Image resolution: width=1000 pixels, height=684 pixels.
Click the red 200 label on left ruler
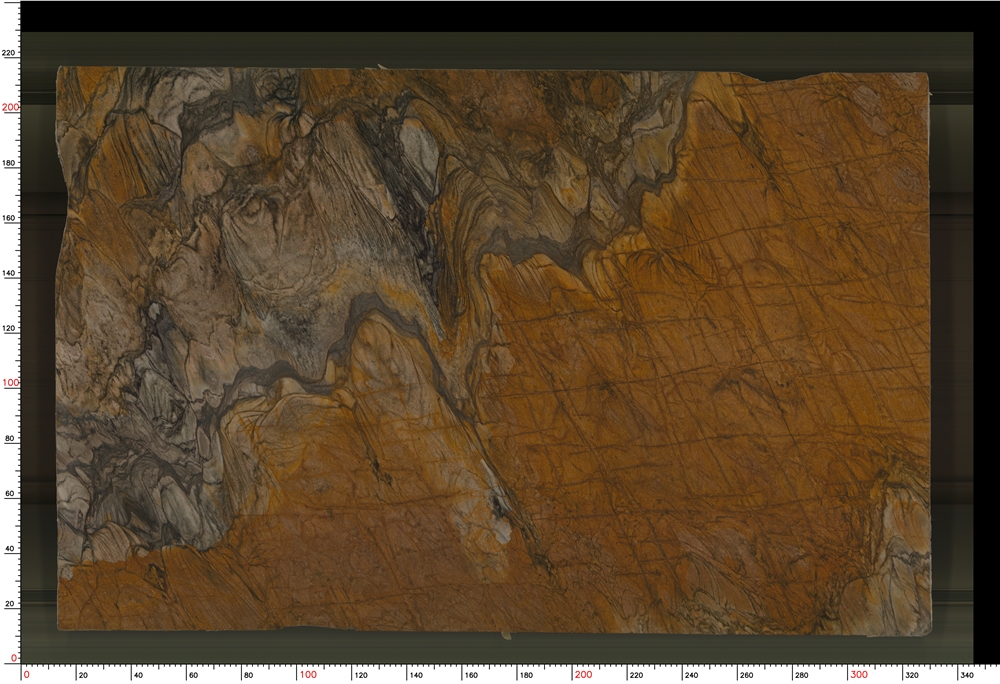(9, 105)
